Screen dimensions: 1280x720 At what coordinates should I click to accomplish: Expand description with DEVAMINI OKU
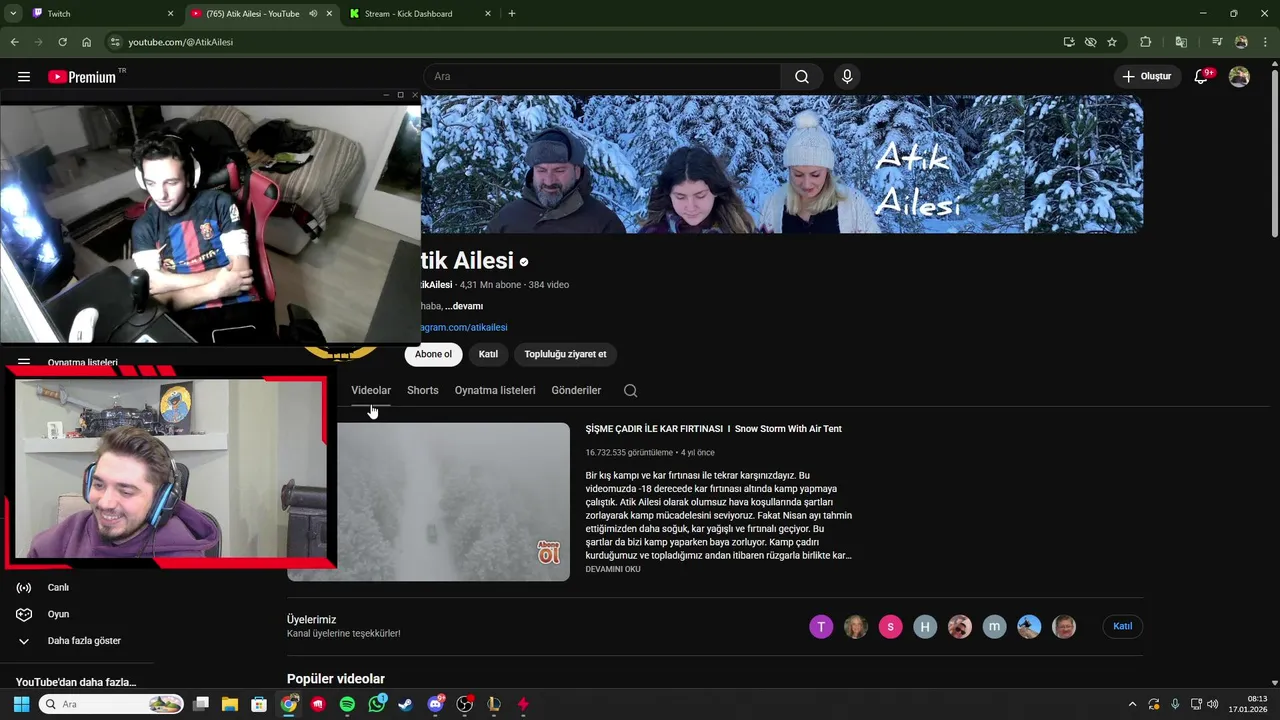coord(613,570)
